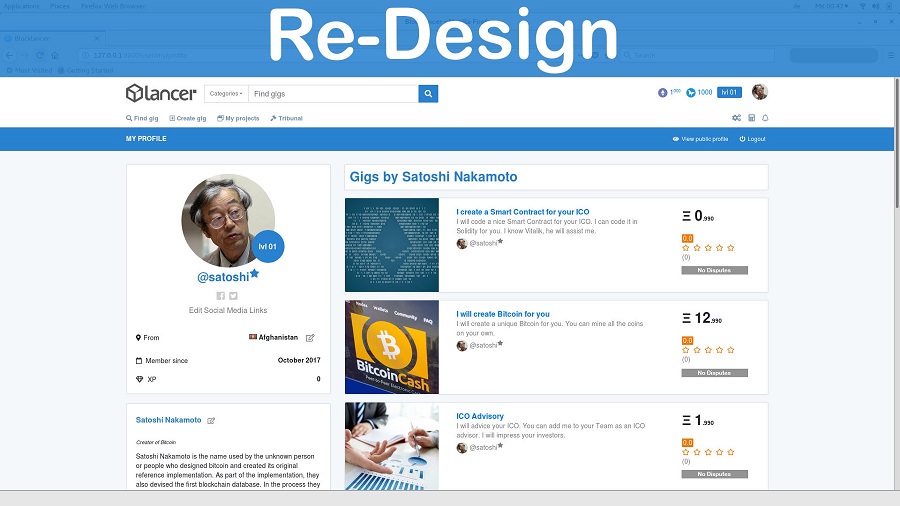This screenshot has width=900, height=506.
Task: Click the 1.990 price on ICO Advisory gig
Action: tap(698, 421)
